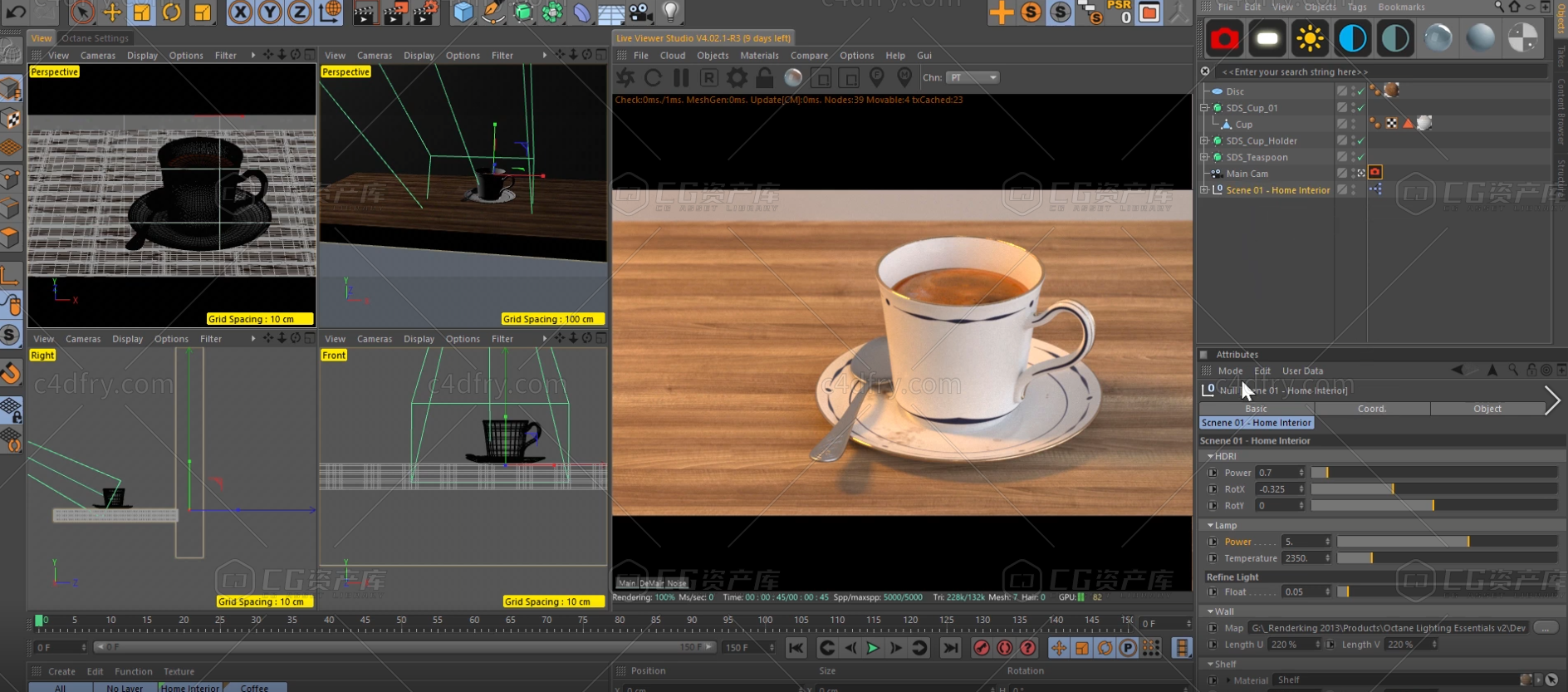Toggle the Z axis lock

click(299, 12)
